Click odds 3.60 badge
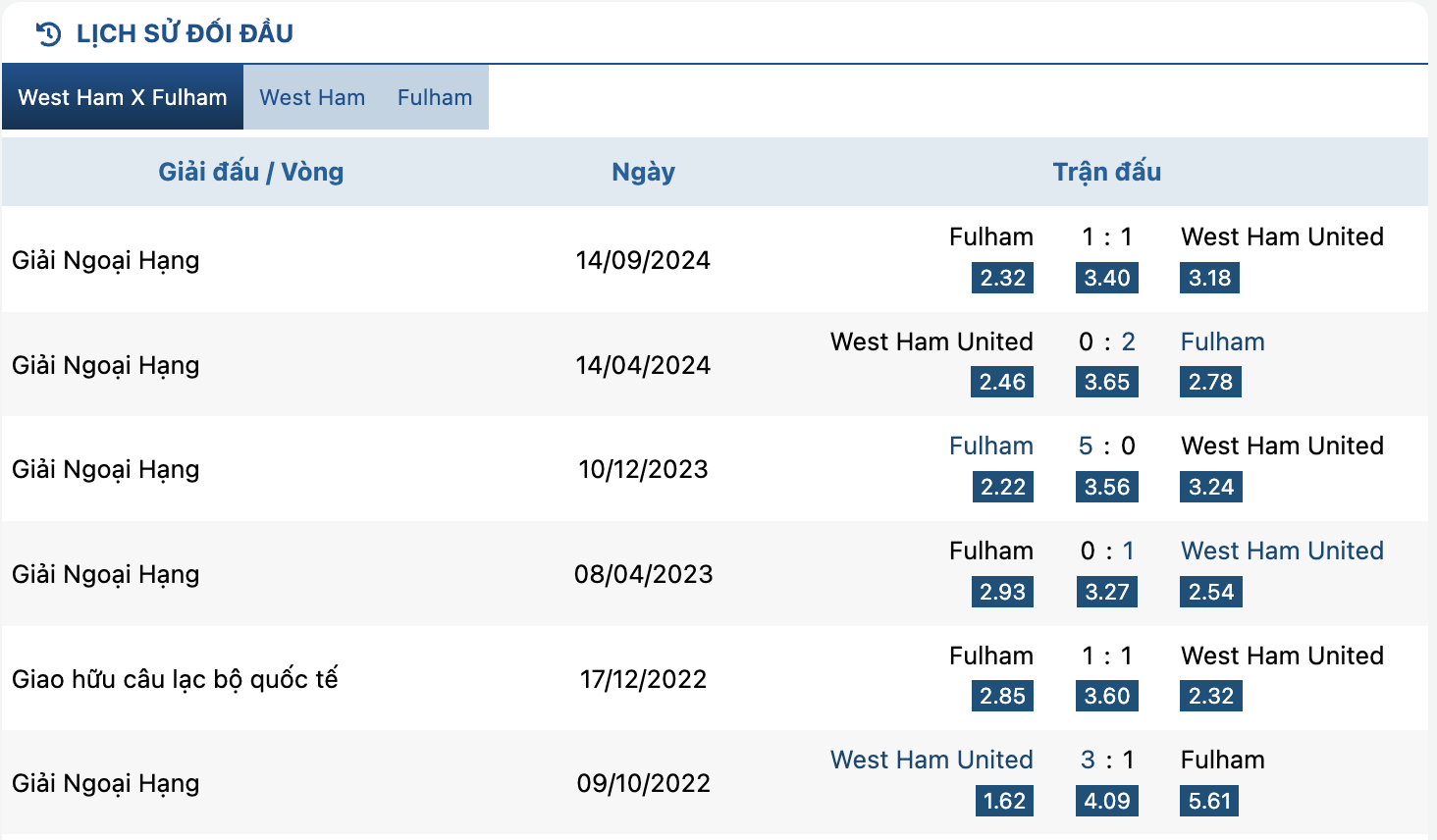Viewport: 1437px width, 840px height. (x=1107, y=696)
